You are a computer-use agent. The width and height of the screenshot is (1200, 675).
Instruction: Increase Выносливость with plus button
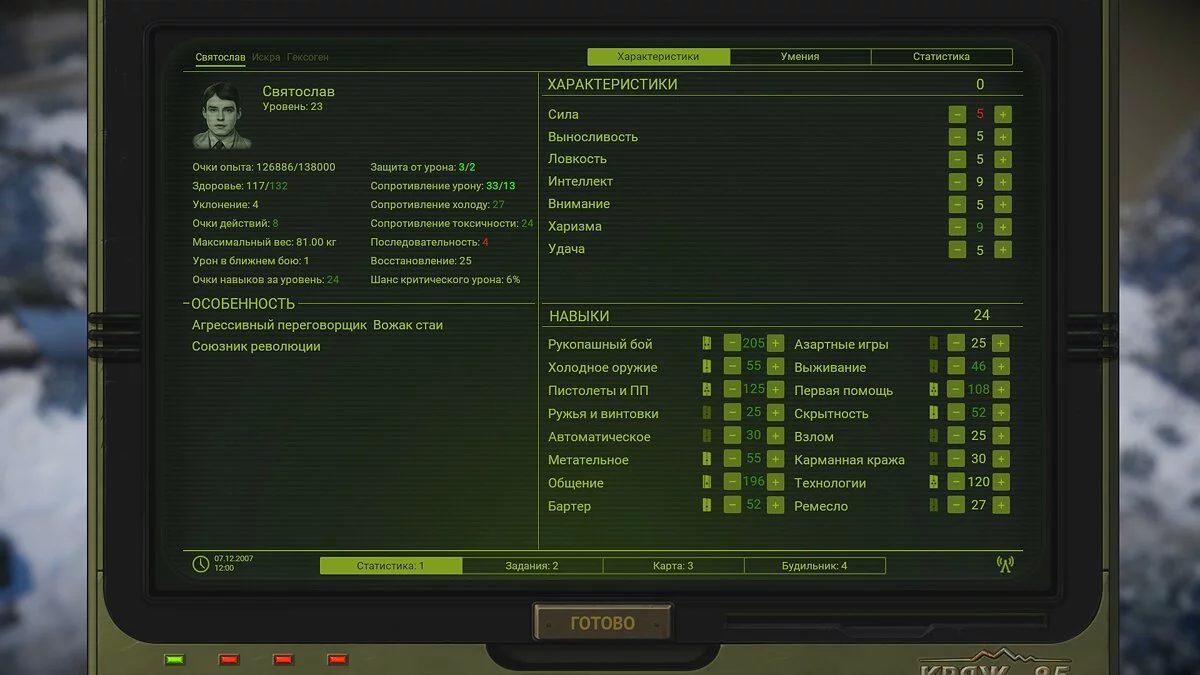1003,137
